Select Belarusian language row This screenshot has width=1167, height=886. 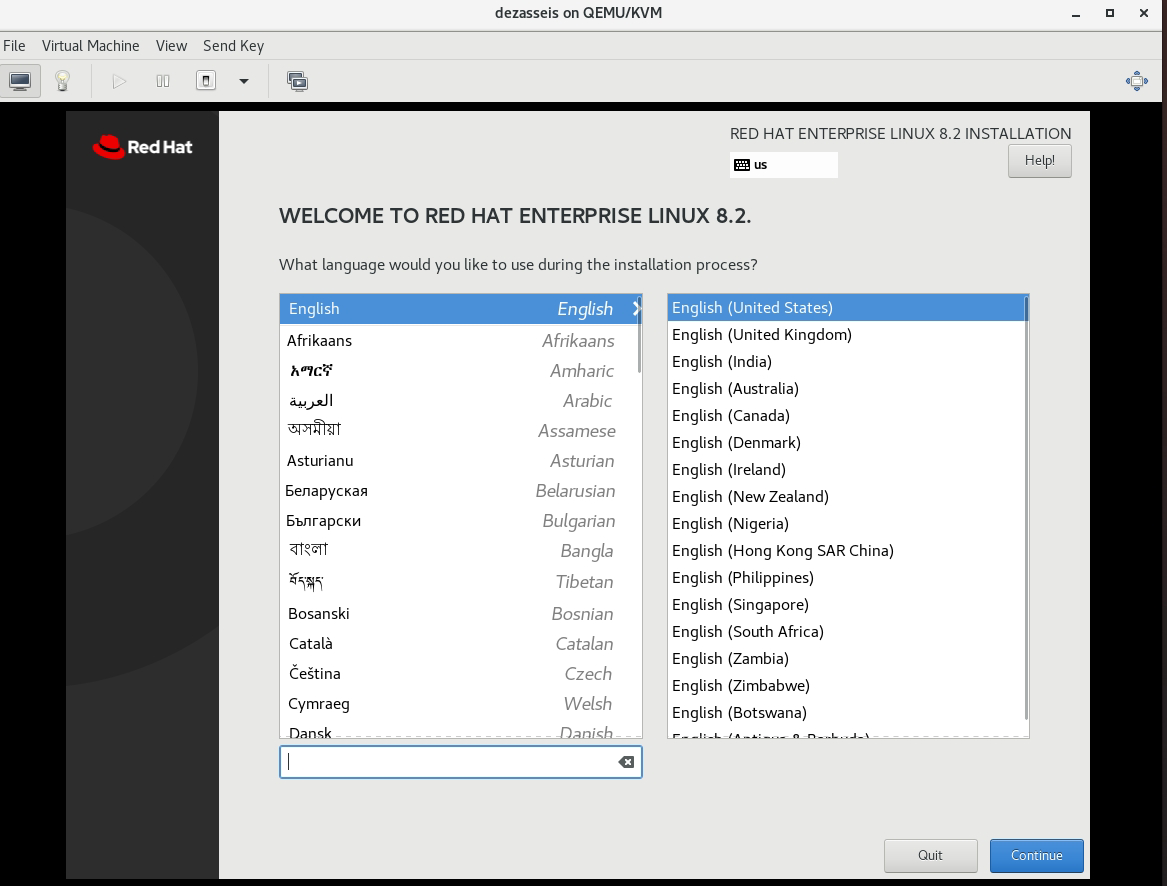click(x=461, y=491)
